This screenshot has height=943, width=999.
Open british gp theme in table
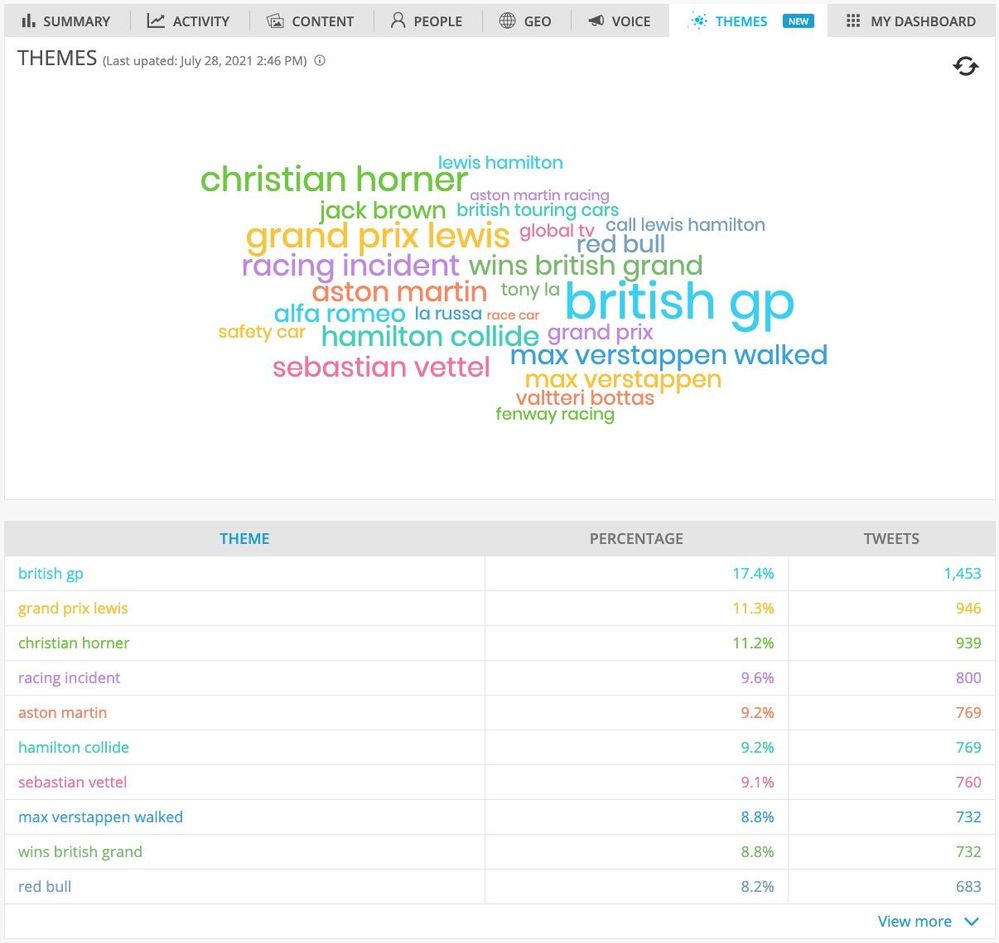tap(51, 573)
